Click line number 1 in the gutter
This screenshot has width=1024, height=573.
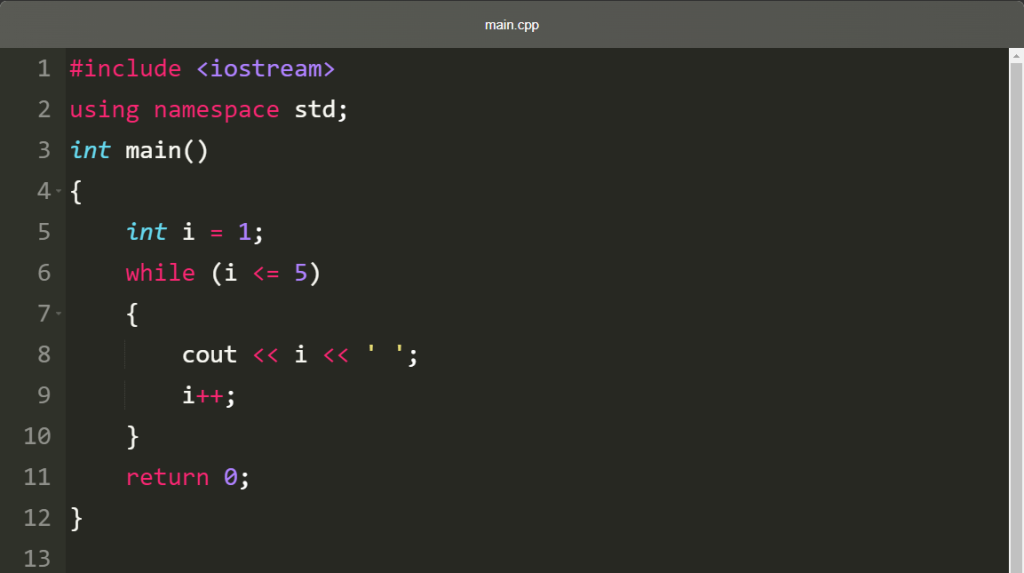click(x=44, y=69)
